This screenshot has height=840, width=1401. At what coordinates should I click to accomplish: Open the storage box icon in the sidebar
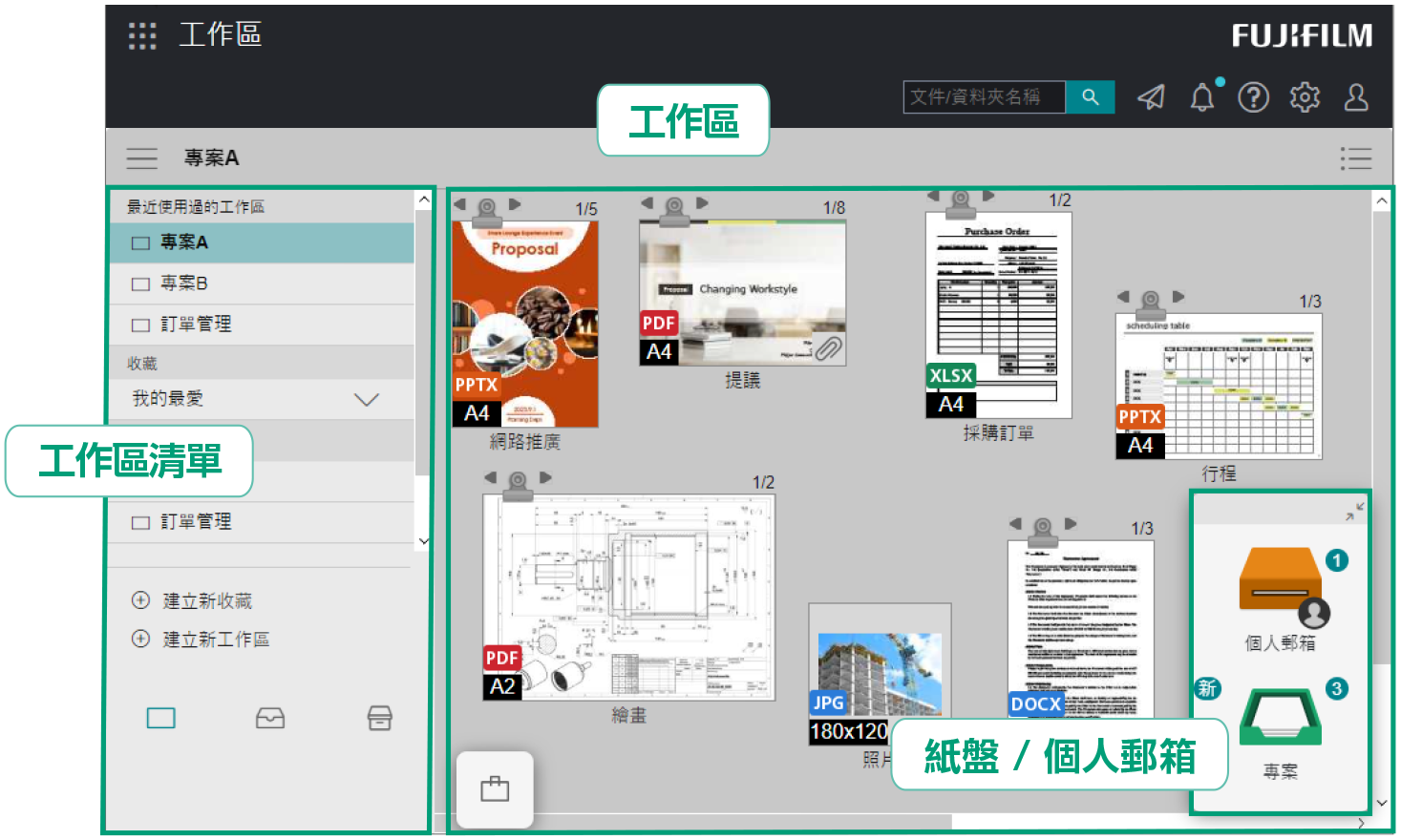tap(379, 717)
